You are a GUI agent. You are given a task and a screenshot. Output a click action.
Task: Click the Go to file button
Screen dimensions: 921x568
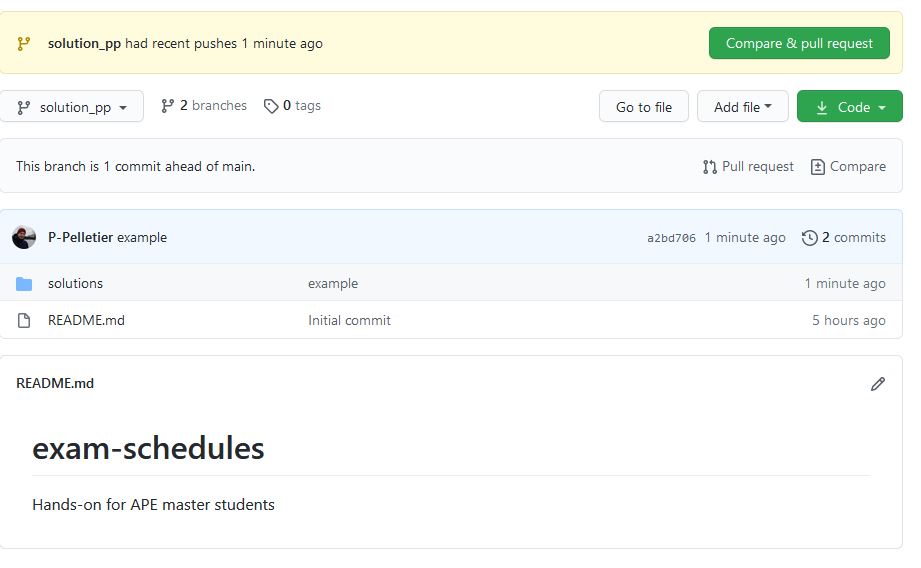click(x=644, y=107)
